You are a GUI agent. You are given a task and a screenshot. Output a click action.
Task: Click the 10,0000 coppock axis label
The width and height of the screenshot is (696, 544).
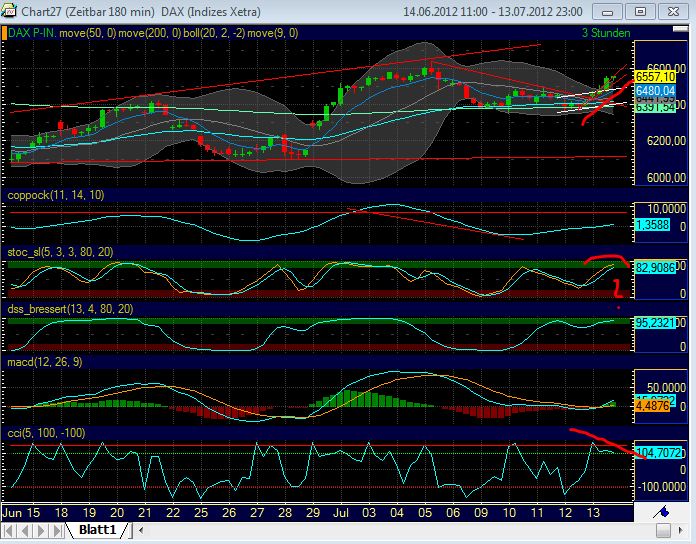[666, 209]
